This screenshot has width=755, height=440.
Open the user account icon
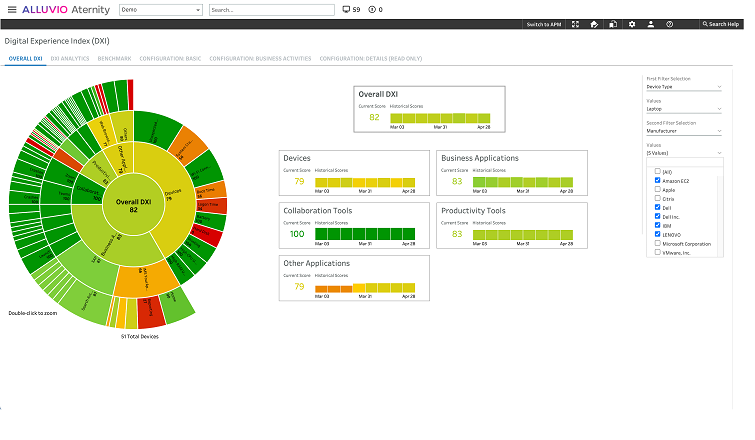pos(651,24)
